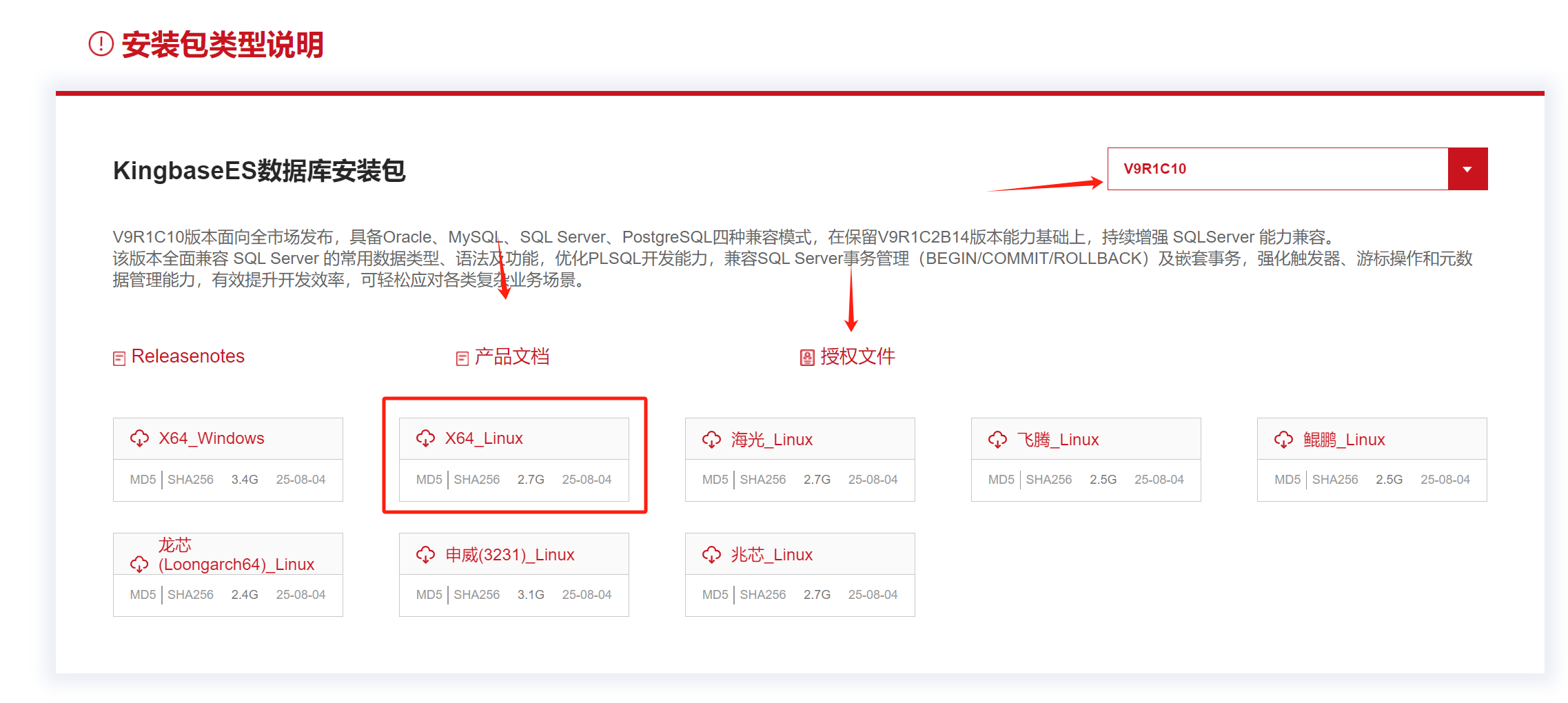1568x703 pixels.
Task: Click the cloud download icon for 海光_Linux
Action: coord(711,440)
